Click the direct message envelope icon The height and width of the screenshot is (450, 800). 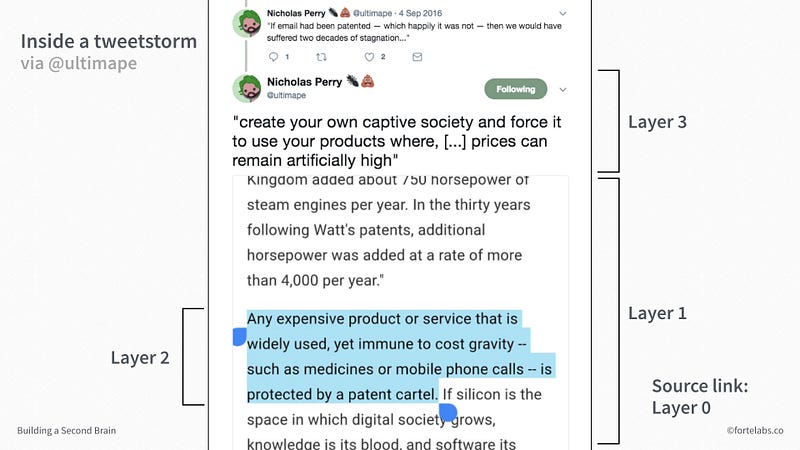coord(417,57)
